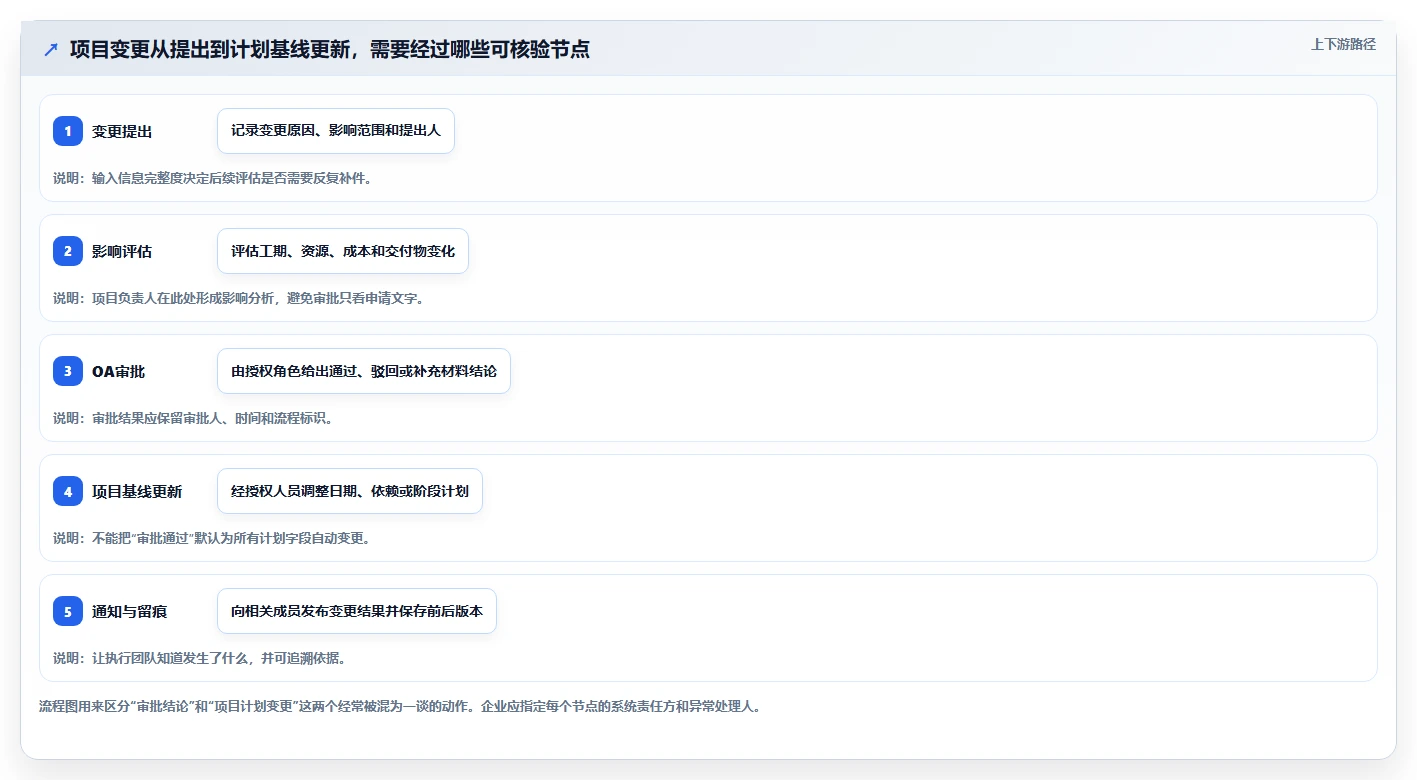Viewport: 1417px width, 780px height.
Task: Click the 由授权角色给出通过、驳回或补充材料结论 box
Action: click(364, 371)
